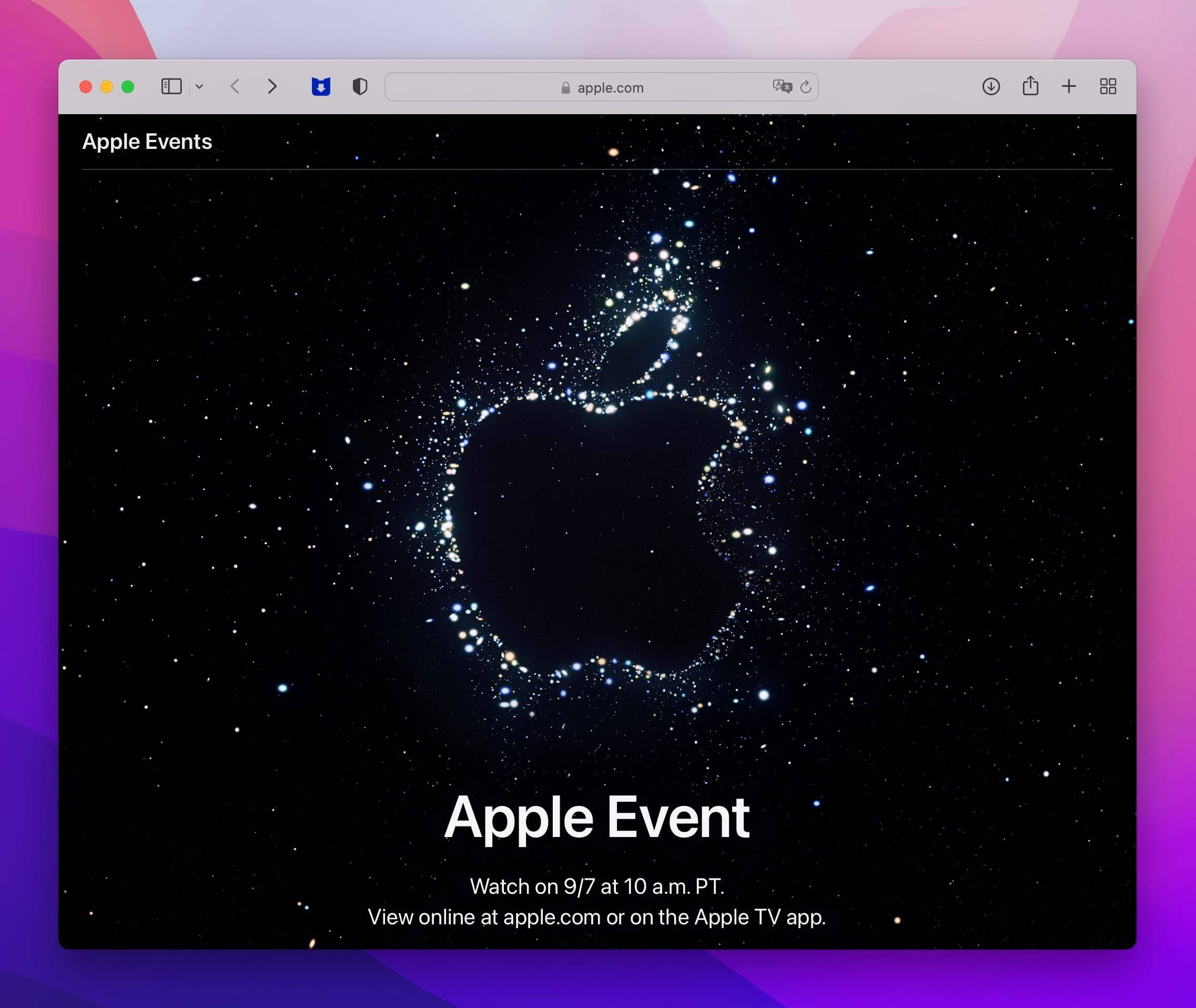Show the Downloads popover

991,87
